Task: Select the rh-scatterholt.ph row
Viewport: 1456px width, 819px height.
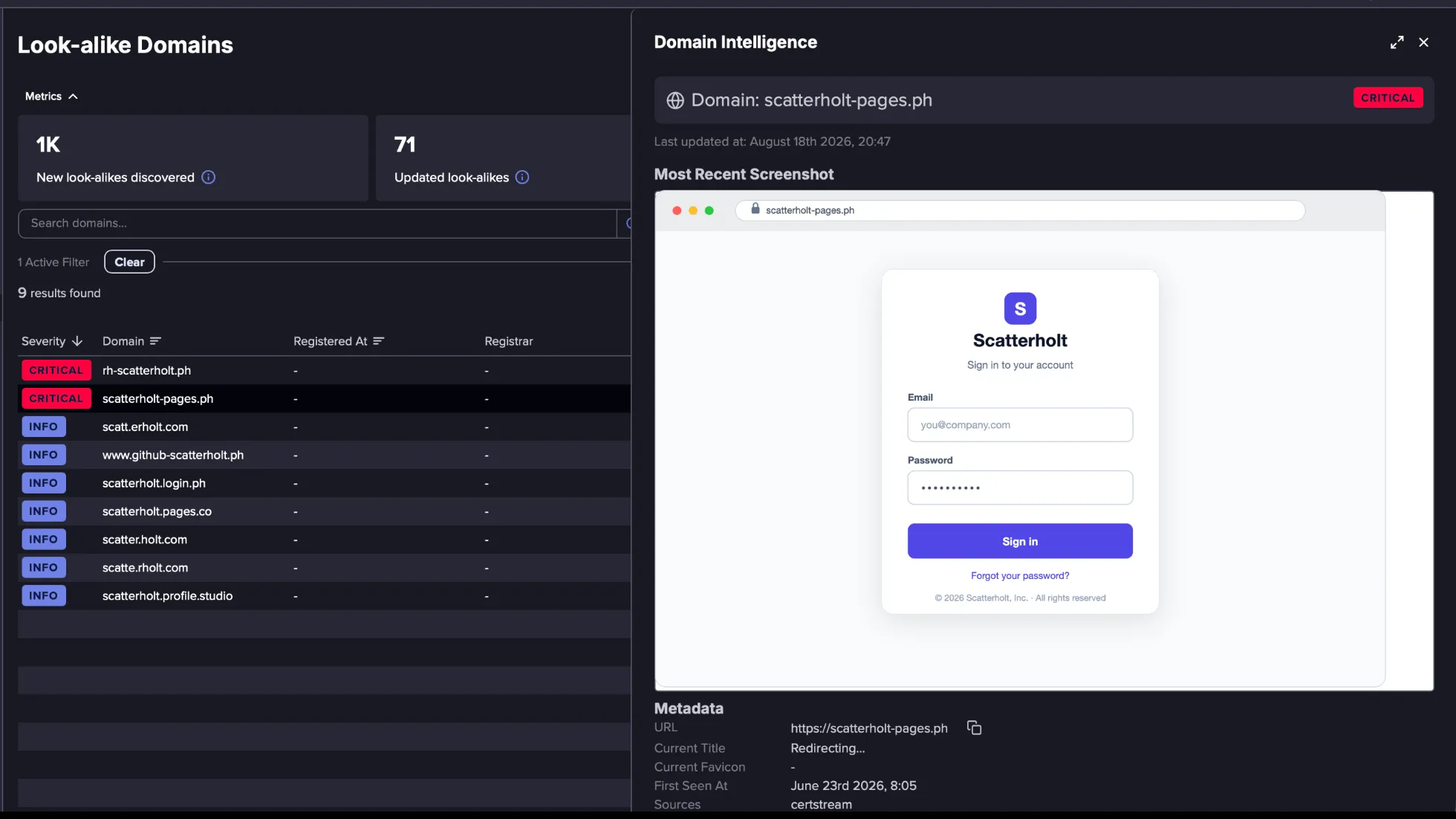Action: click(x=324, y=370)
